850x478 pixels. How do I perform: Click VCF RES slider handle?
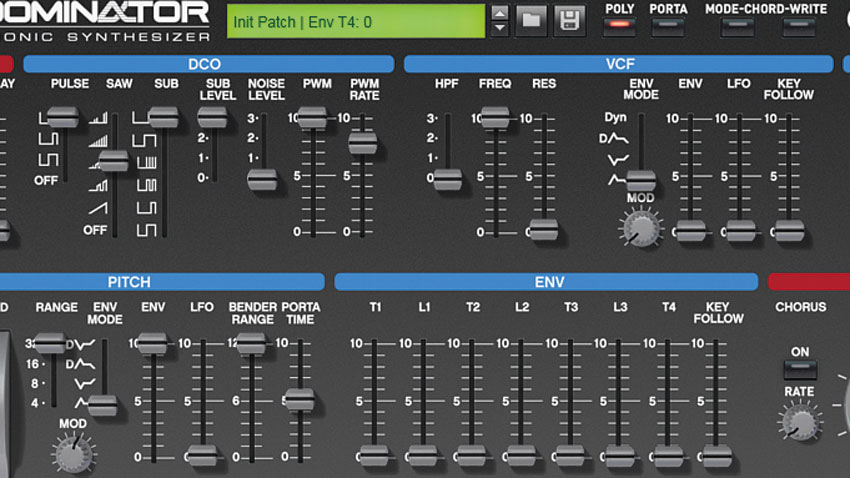(x=544, y=230)
